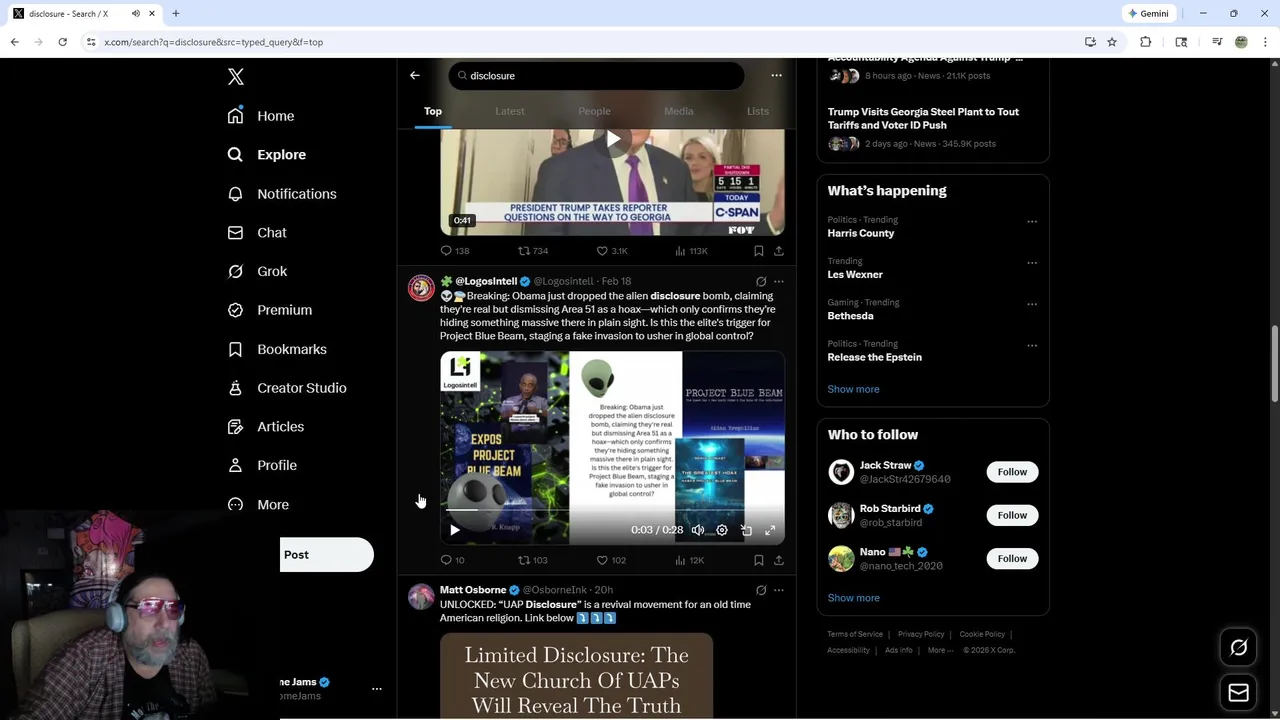Click the X logo in sidebar

[236, 77]
